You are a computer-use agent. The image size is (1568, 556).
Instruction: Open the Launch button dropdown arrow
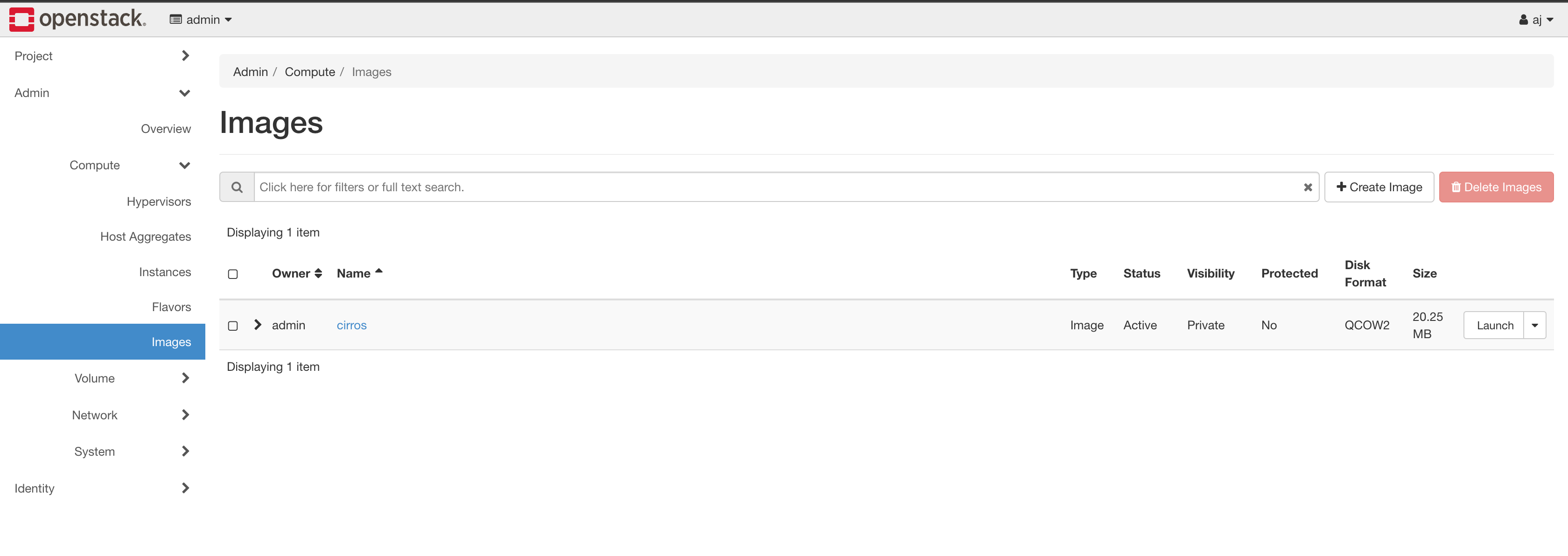click(x=1534, y=326)
